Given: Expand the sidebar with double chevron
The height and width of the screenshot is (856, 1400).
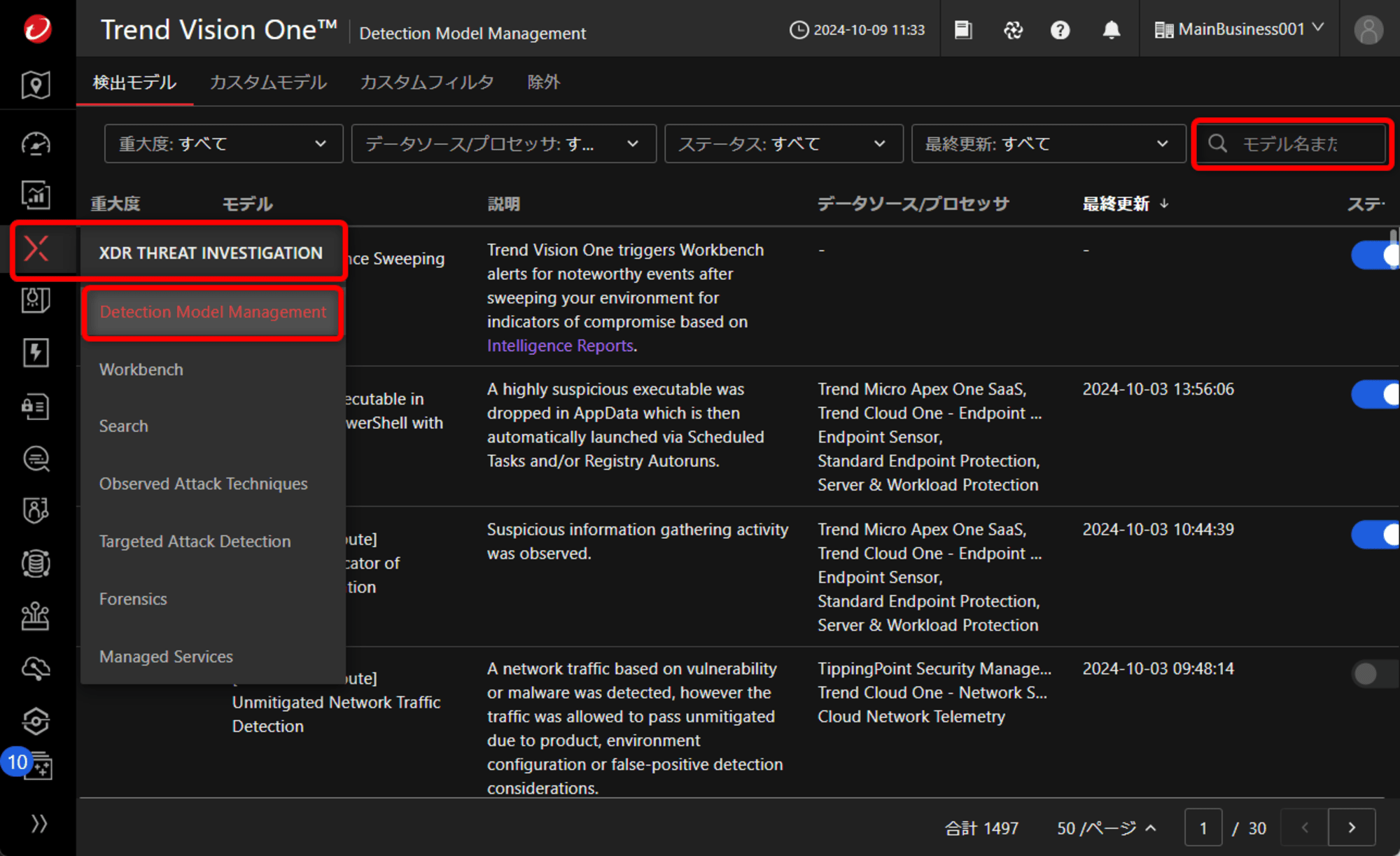Looking at the screenshot, I should [x=39, y=824].
